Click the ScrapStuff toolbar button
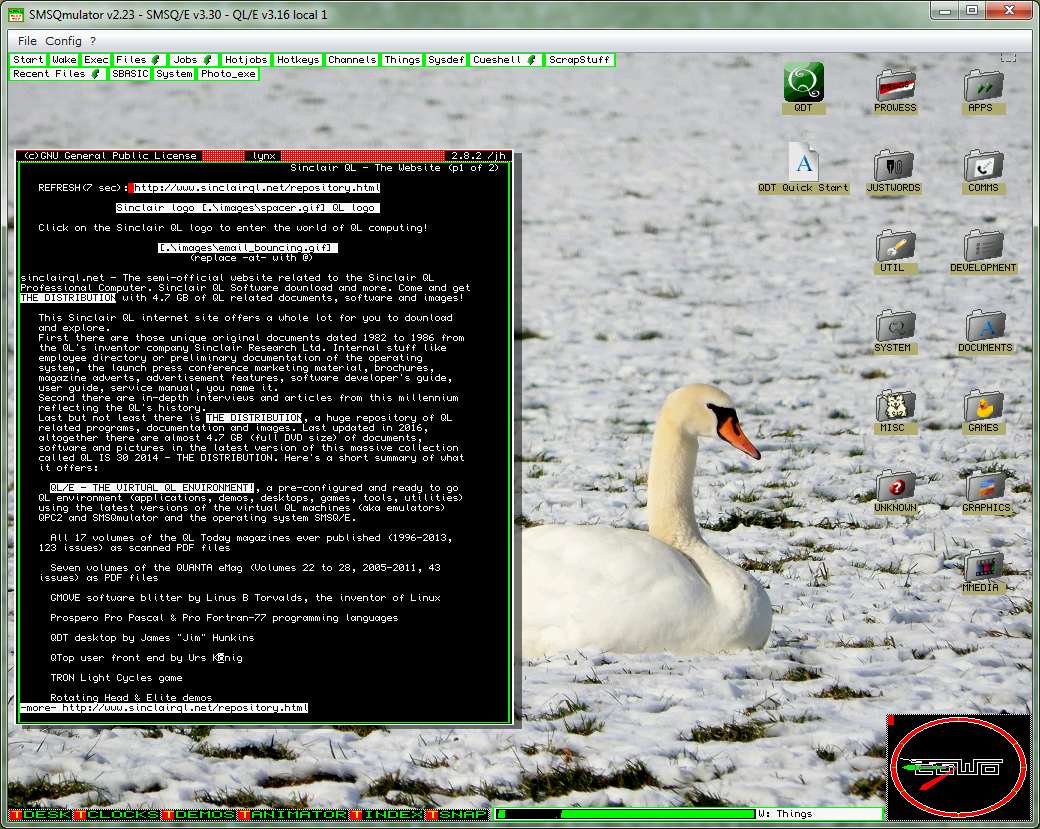The image size is (1040, 829). click(x=579, y=60)
